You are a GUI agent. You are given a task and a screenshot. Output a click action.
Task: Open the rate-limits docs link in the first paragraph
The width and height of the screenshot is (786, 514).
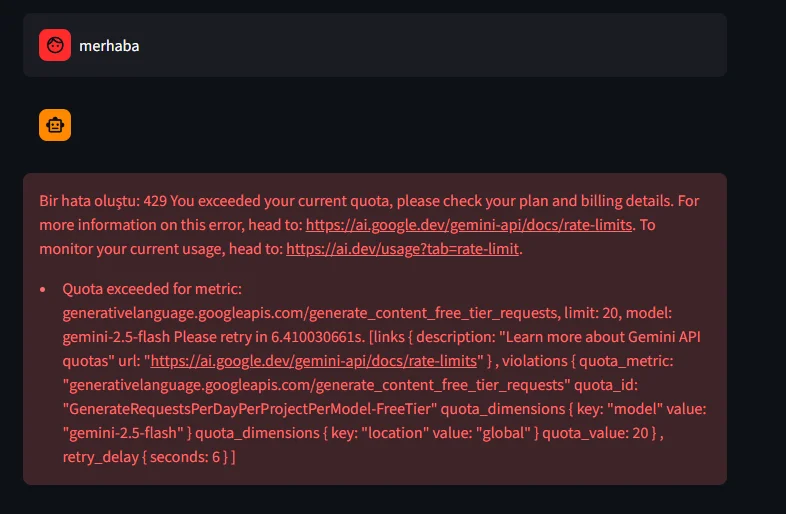click(468, 225)
